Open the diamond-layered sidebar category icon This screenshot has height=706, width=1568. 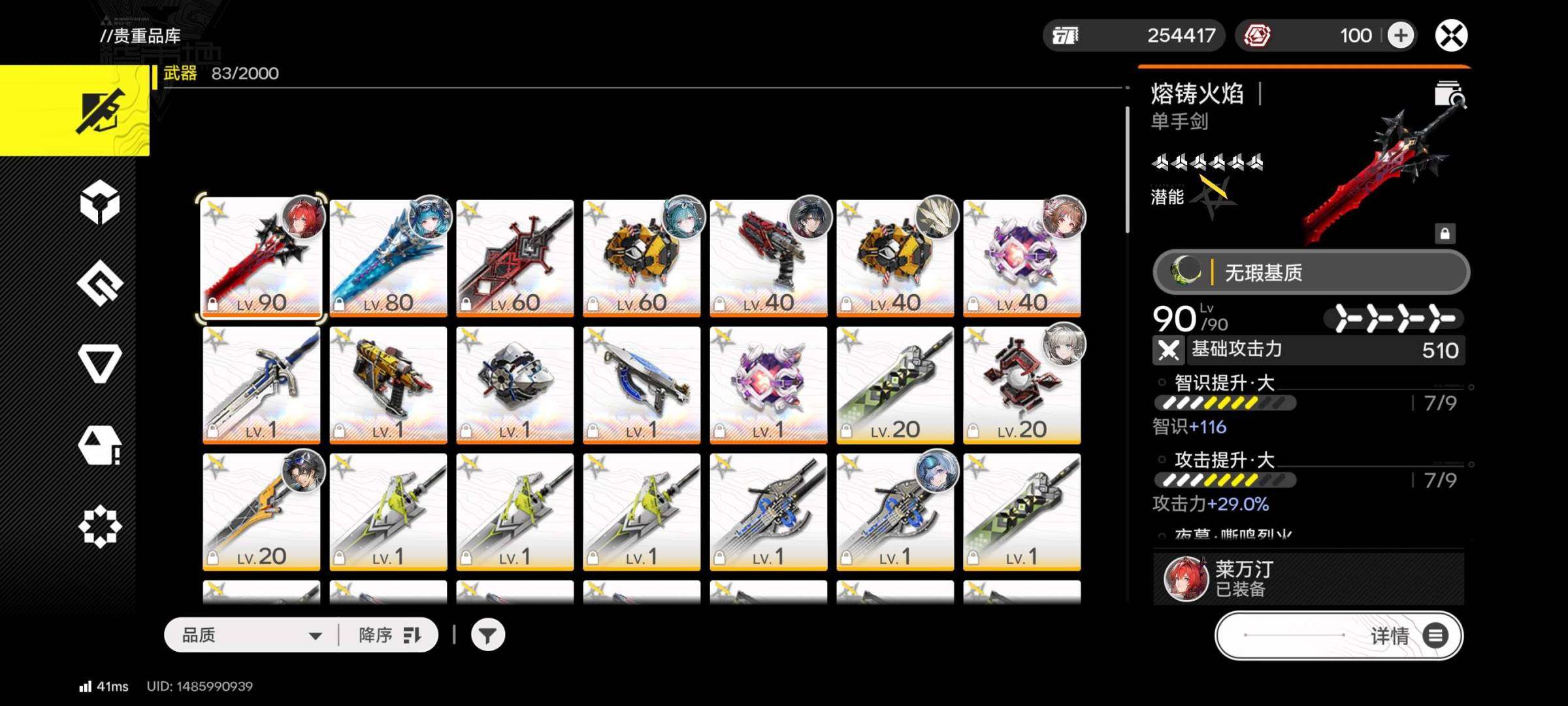coord(100,283)
